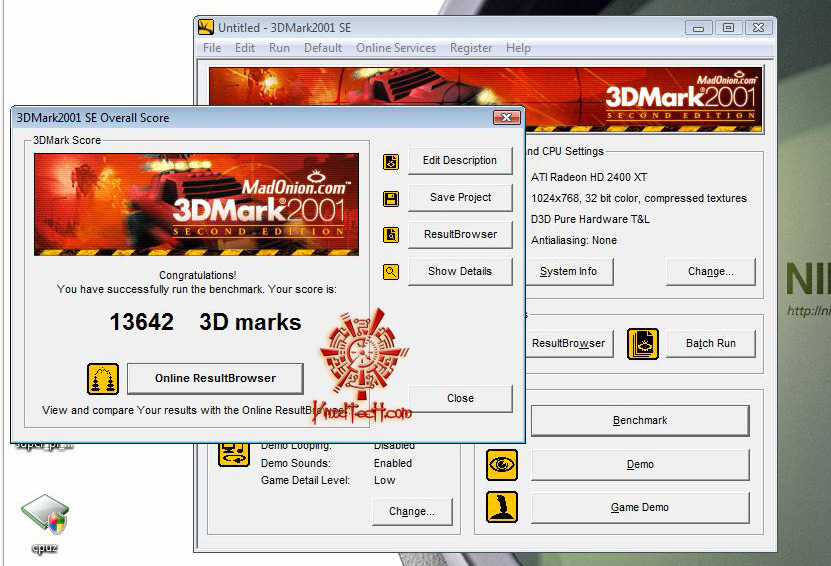Click the Online ResultBrowser yellow icon
The height and width of the screenshot is (566, 831).
coord(103,379)
